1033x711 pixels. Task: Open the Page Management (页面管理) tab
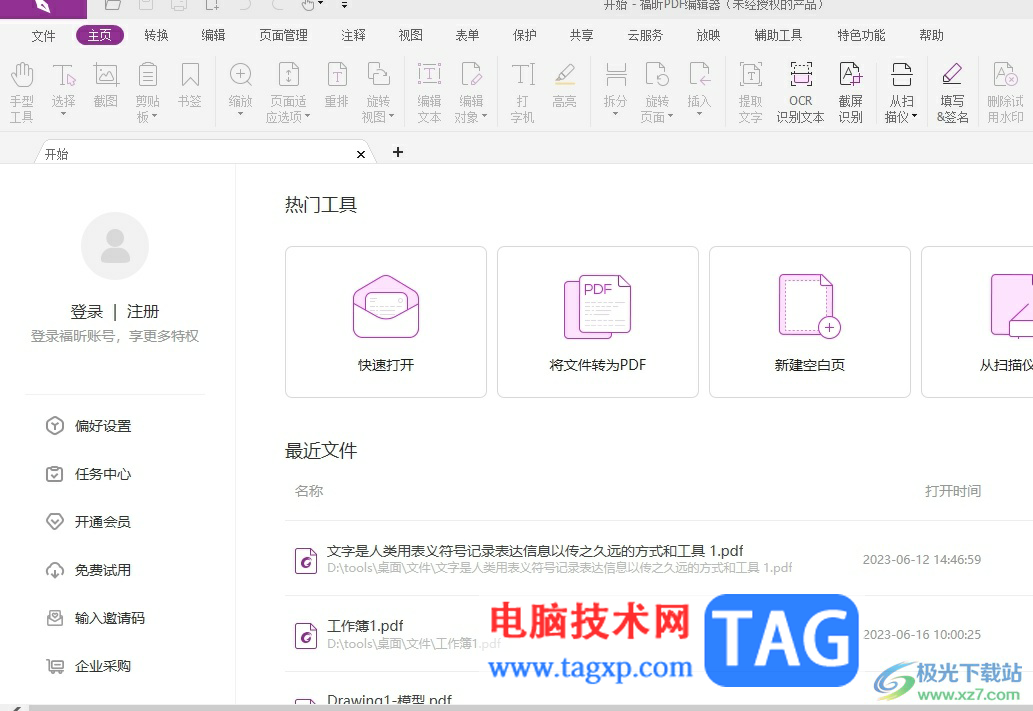283,36
